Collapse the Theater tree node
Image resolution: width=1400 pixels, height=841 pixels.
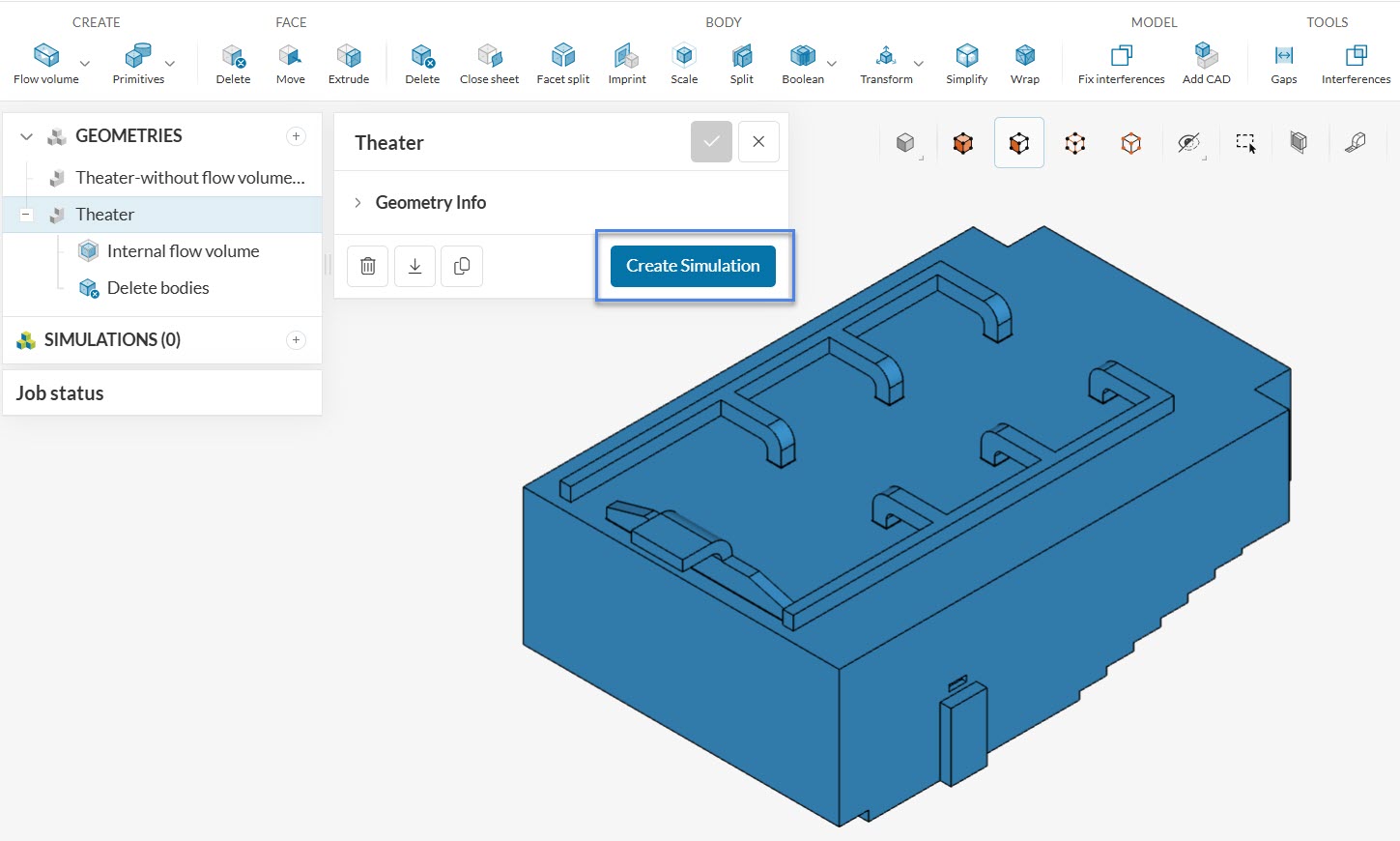click(27, 215)
